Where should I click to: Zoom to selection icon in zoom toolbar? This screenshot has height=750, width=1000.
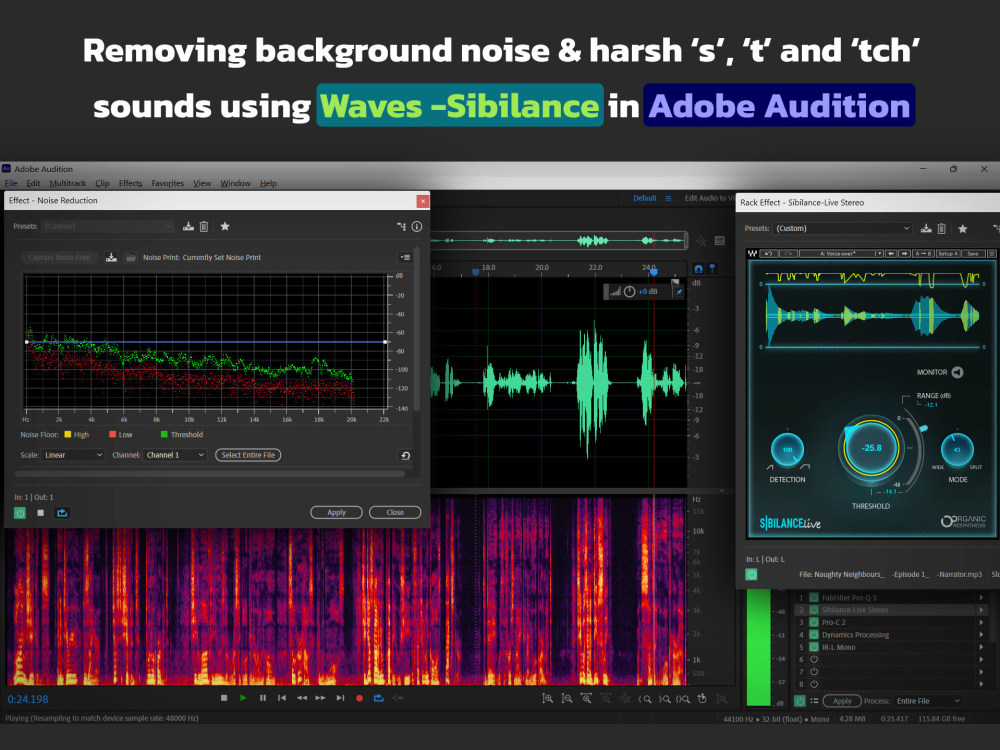682,699
